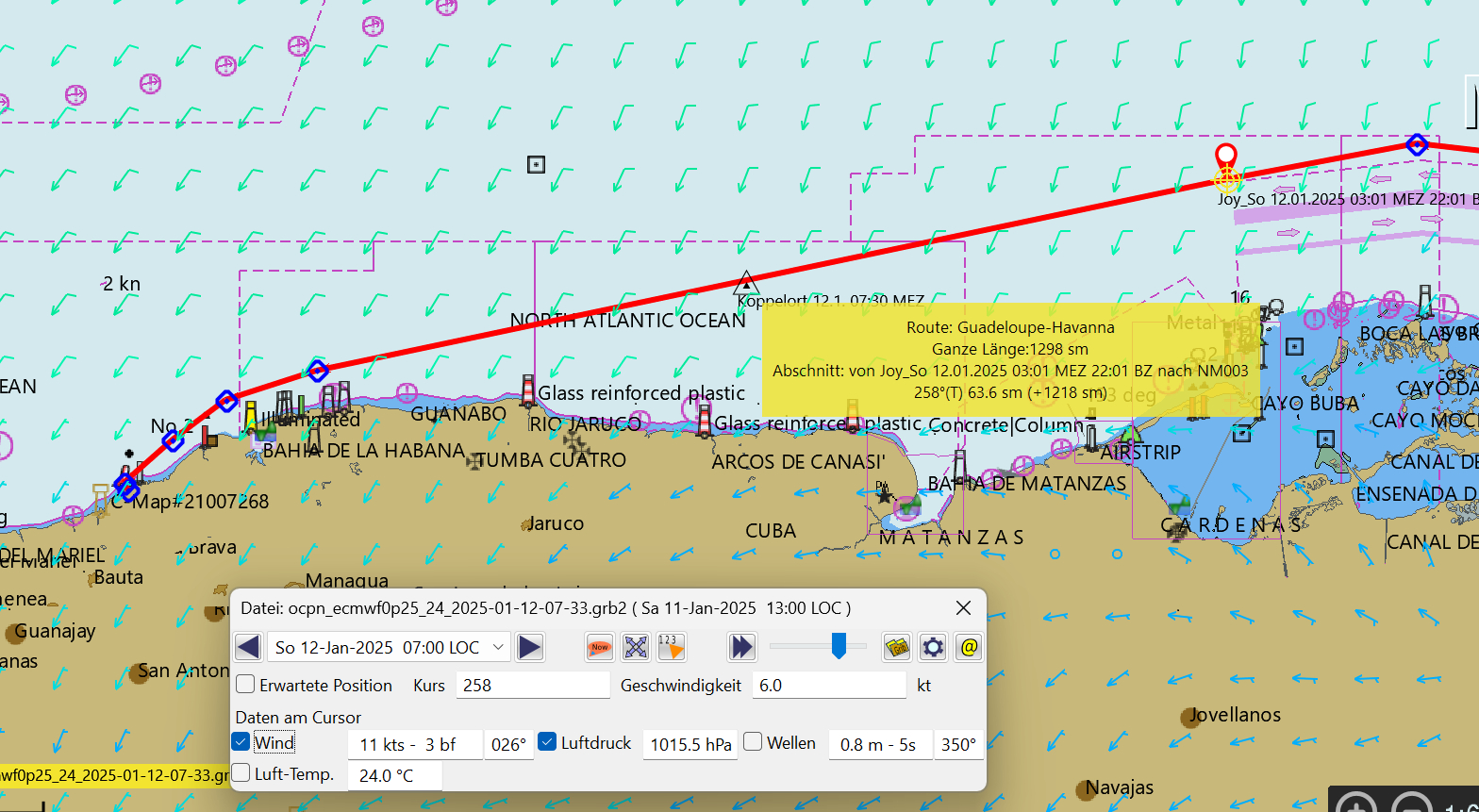Enable Erwartete Position checkbox
The image size is (1479, 812).
tap(245, 685)
